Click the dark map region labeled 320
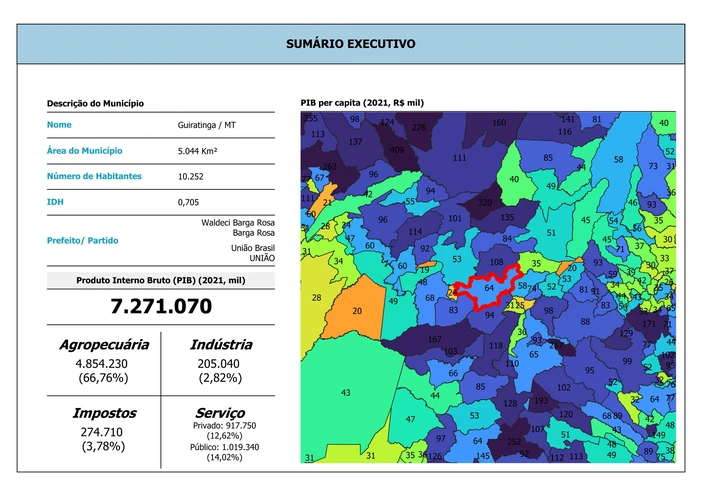Image resolution: width=702 pixels, height=496 pixels. [x=484, y=202]
